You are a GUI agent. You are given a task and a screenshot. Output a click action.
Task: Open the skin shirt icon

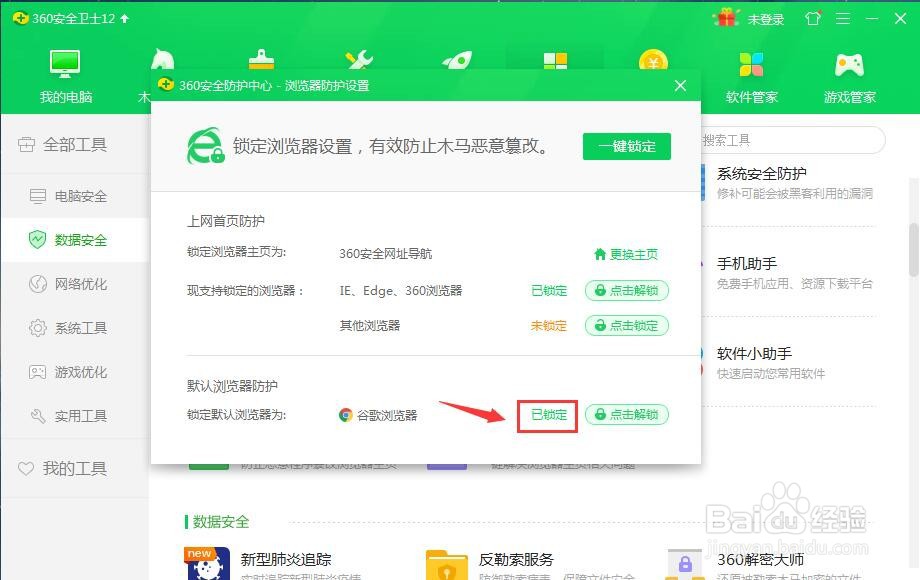[x=813, y=18]
